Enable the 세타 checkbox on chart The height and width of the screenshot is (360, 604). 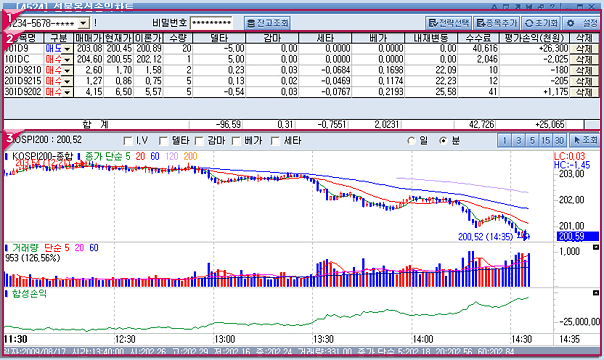tap(275, 141)
